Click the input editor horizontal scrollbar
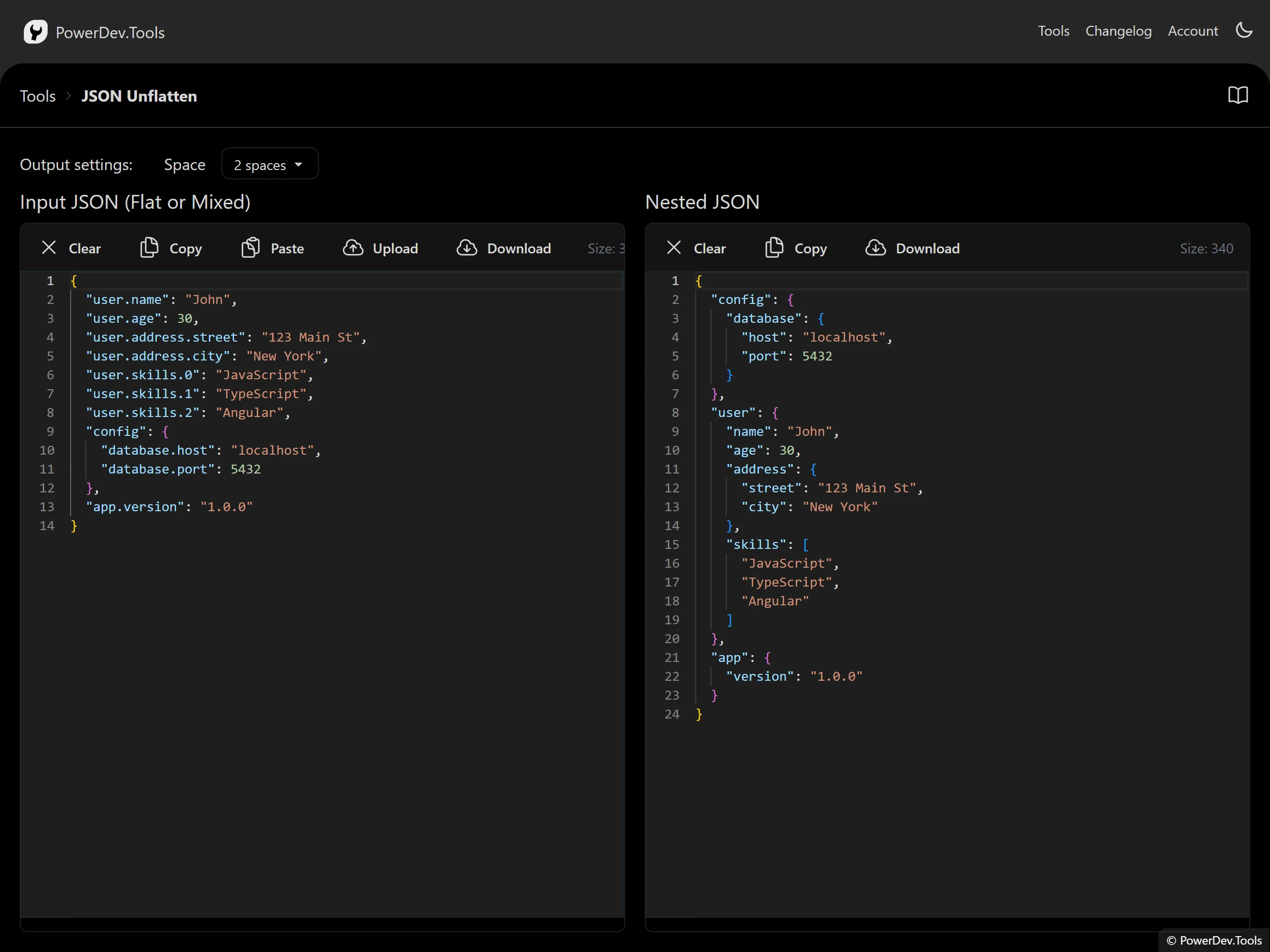 click(321, 923)
